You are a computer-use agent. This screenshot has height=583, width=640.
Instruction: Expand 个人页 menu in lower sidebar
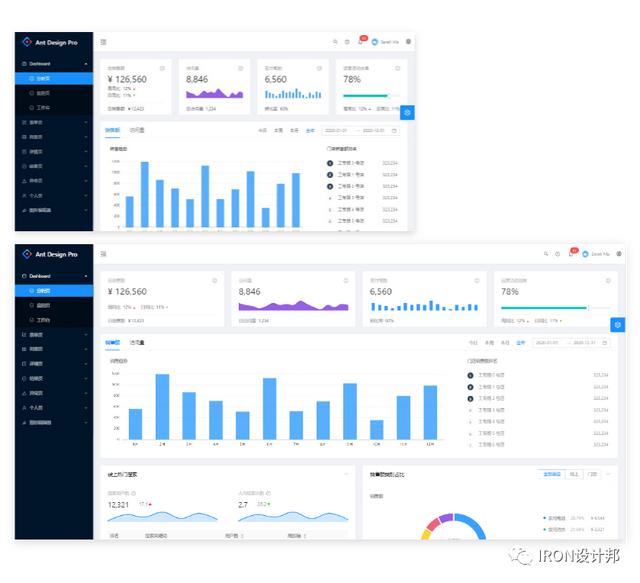[x=54, y=408]
